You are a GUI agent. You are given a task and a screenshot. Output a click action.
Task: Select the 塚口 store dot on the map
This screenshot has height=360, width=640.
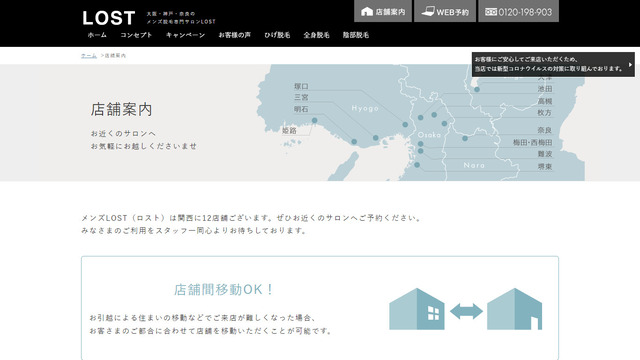click(405, 124)
